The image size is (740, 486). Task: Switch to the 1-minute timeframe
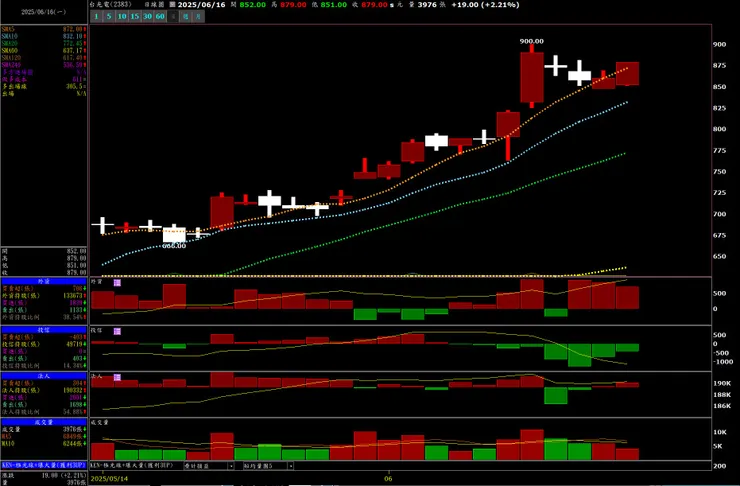[96, 17]
